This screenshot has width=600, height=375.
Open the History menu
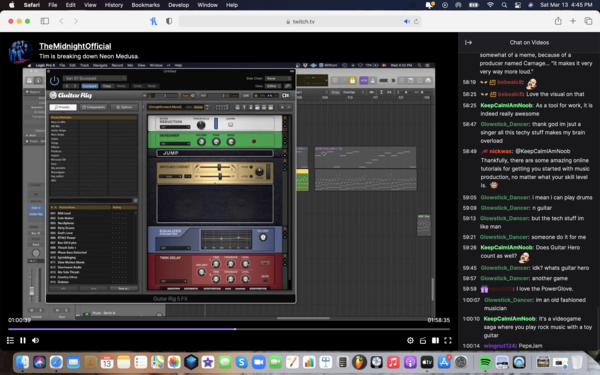click(x=114, y=5)
